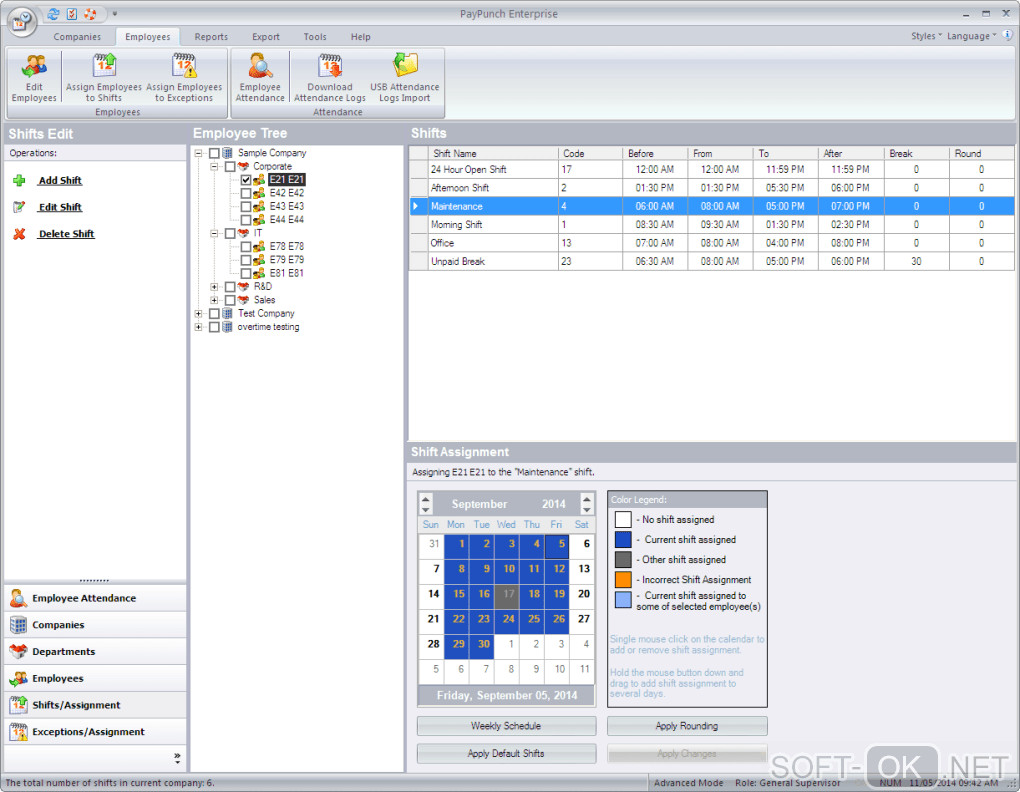The image size is (1020, 792).
Task: Click September 17 on the calendar
Action: click(x=507, y=594)
